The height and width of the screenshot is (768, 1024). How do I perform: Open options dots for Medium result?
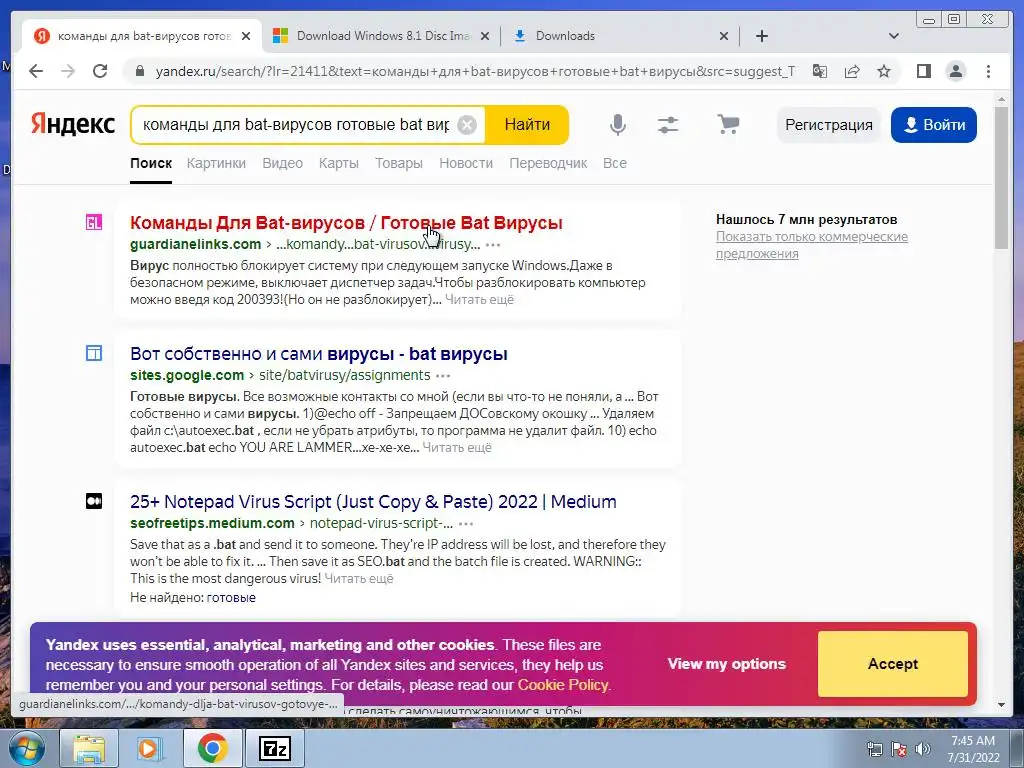tap(466, 524)
